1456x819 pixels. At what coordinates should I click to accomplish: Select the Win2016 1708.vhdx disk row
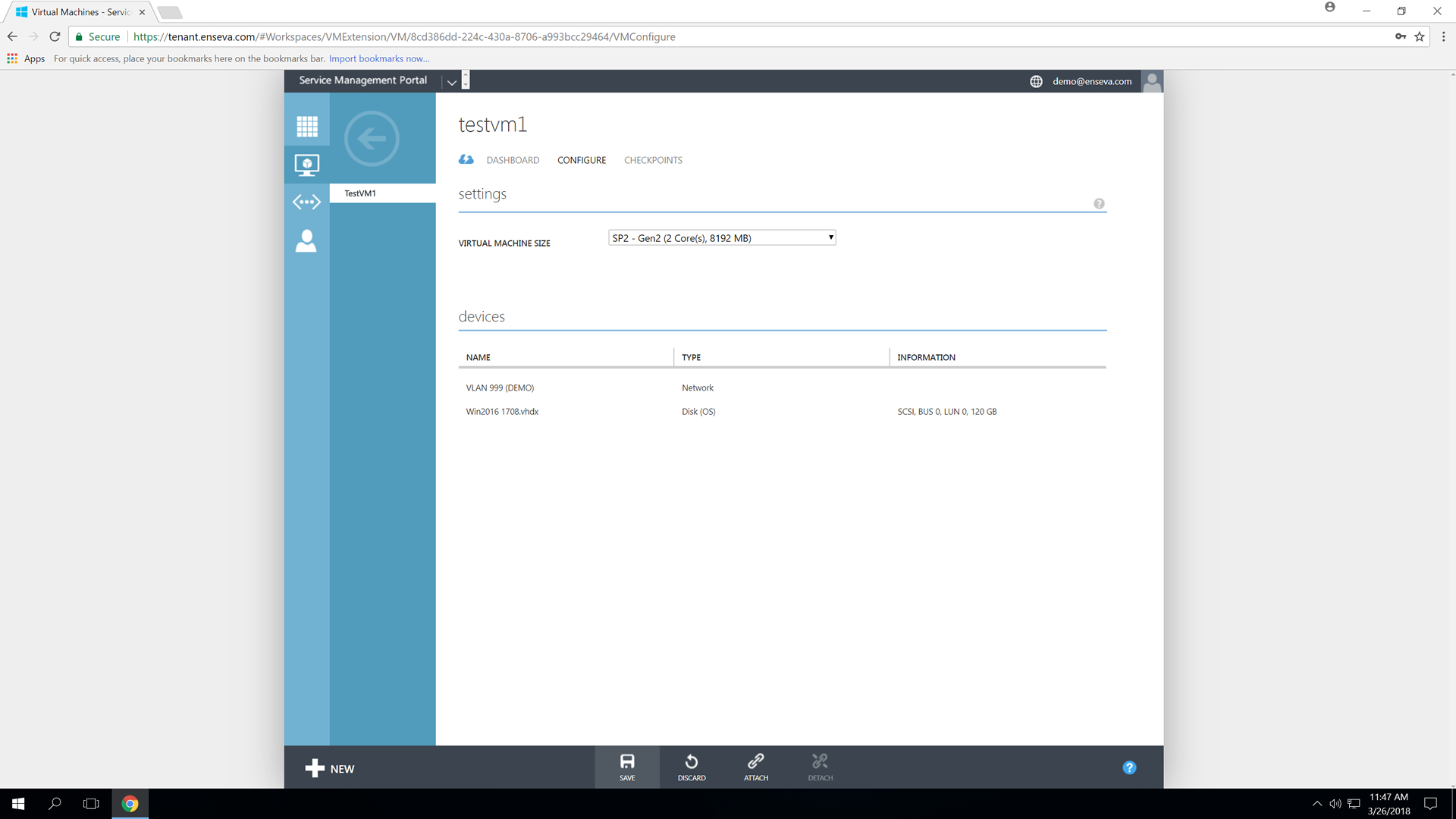(x=782, y=412)
